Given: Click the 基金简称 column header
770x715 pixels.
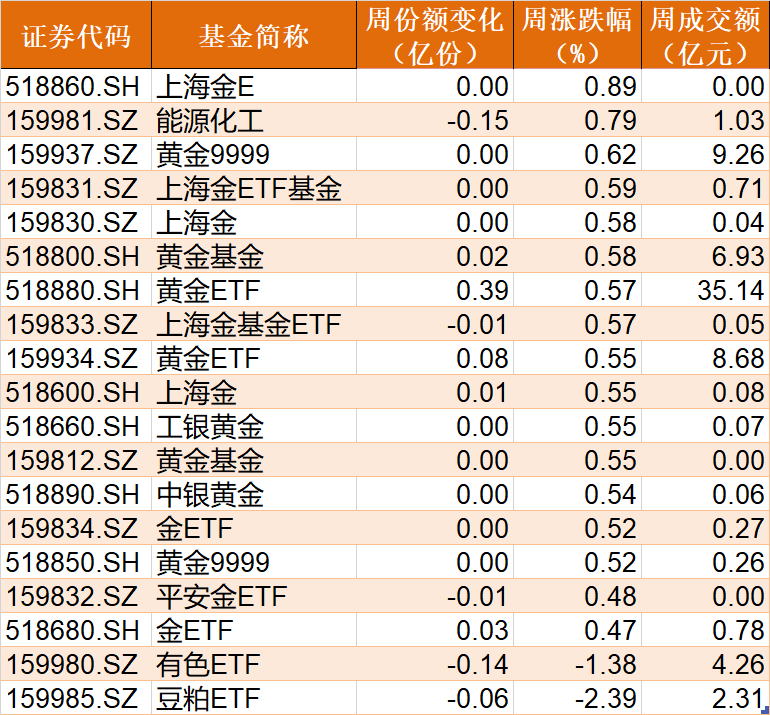Looking at the screenshot, I should 254,36.
